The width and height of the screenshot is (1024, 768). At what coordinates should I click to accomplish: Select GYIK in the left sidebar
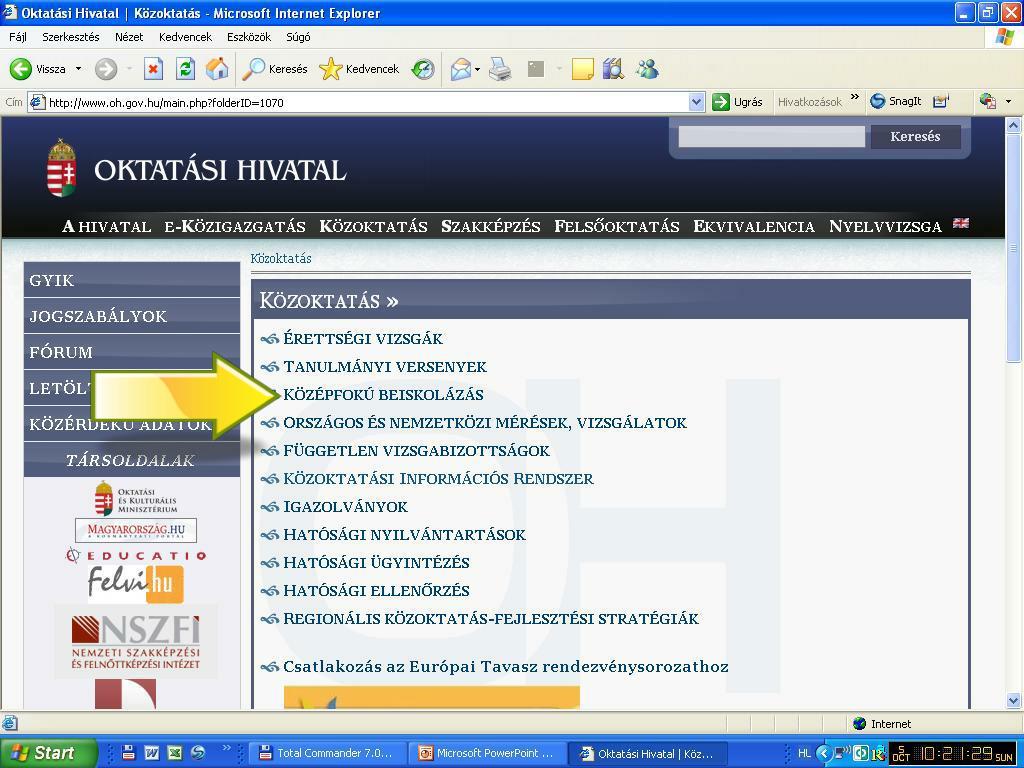(132, 280)
